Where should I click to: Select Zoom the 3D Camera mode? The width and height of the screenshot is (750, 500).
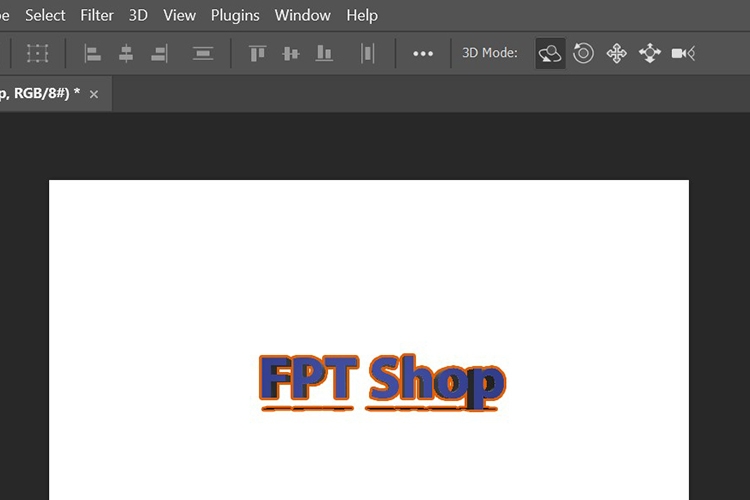click(x=683, y=53)
